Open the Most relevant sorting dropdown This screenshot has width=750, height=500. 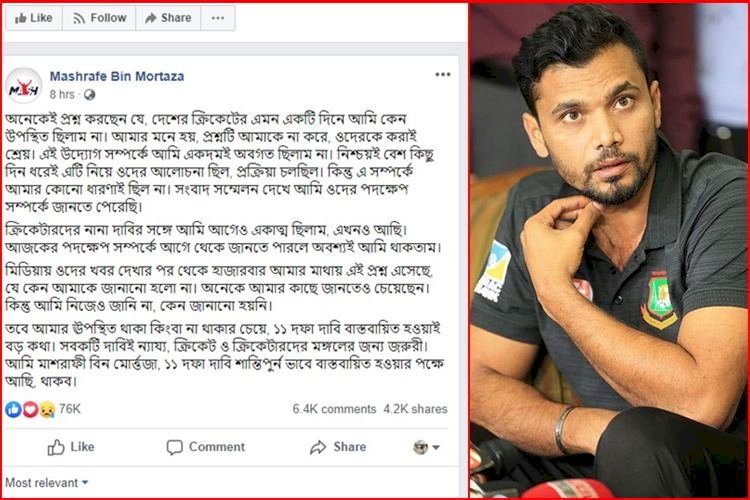click(x=46, y=483)
